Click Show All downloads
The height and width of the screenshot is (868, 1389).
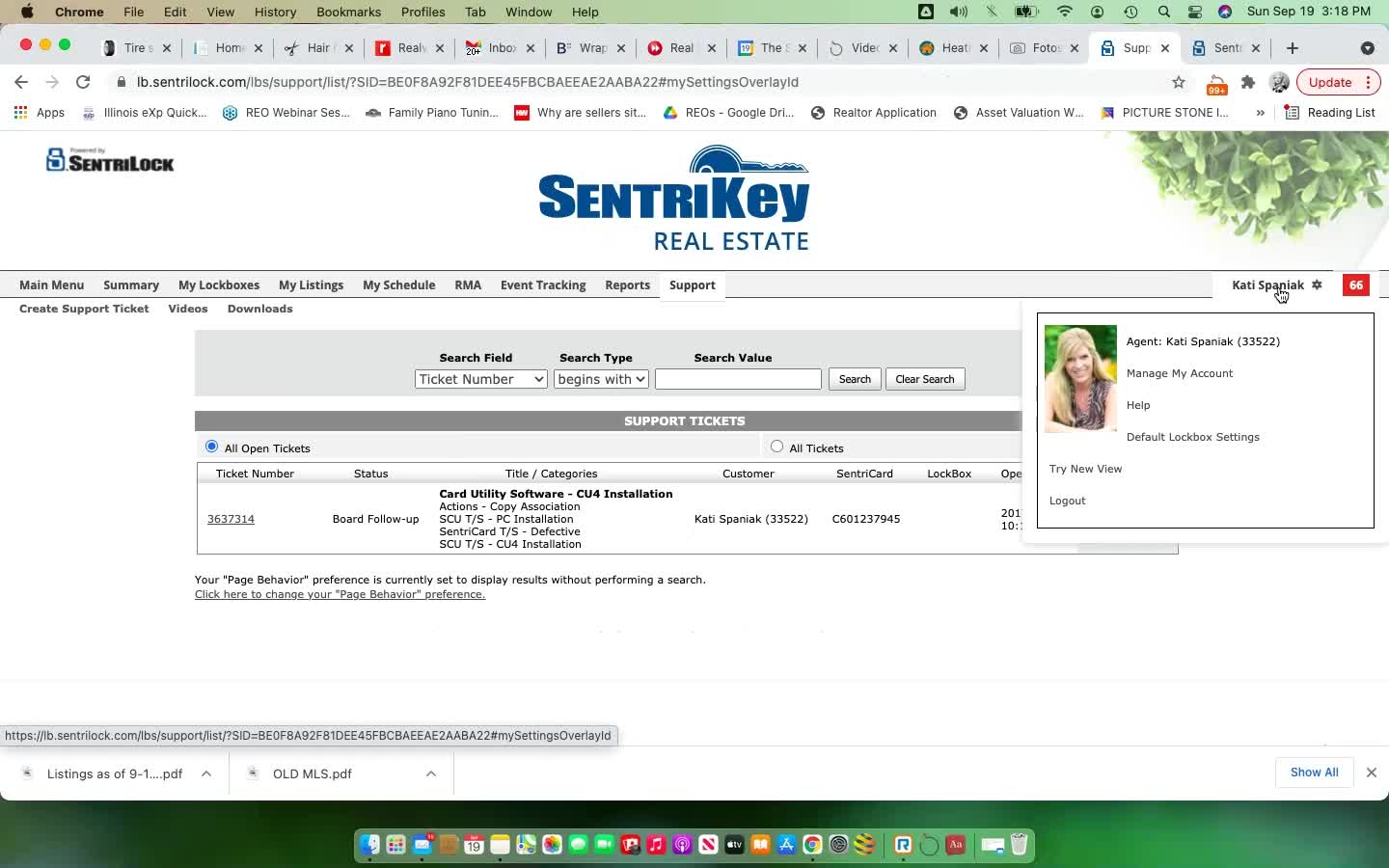[x=1314, y=773]
